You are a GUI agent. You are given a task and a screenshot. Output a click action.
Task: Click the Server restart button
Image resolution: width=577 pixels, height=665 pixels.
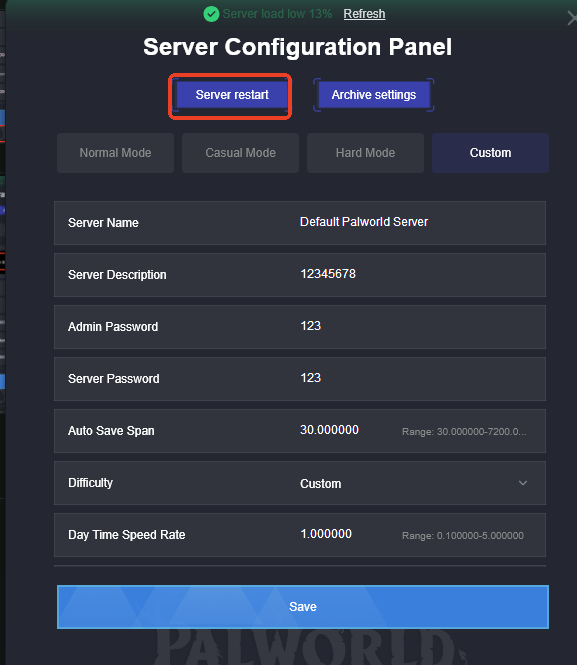click(x=232, y=95)
